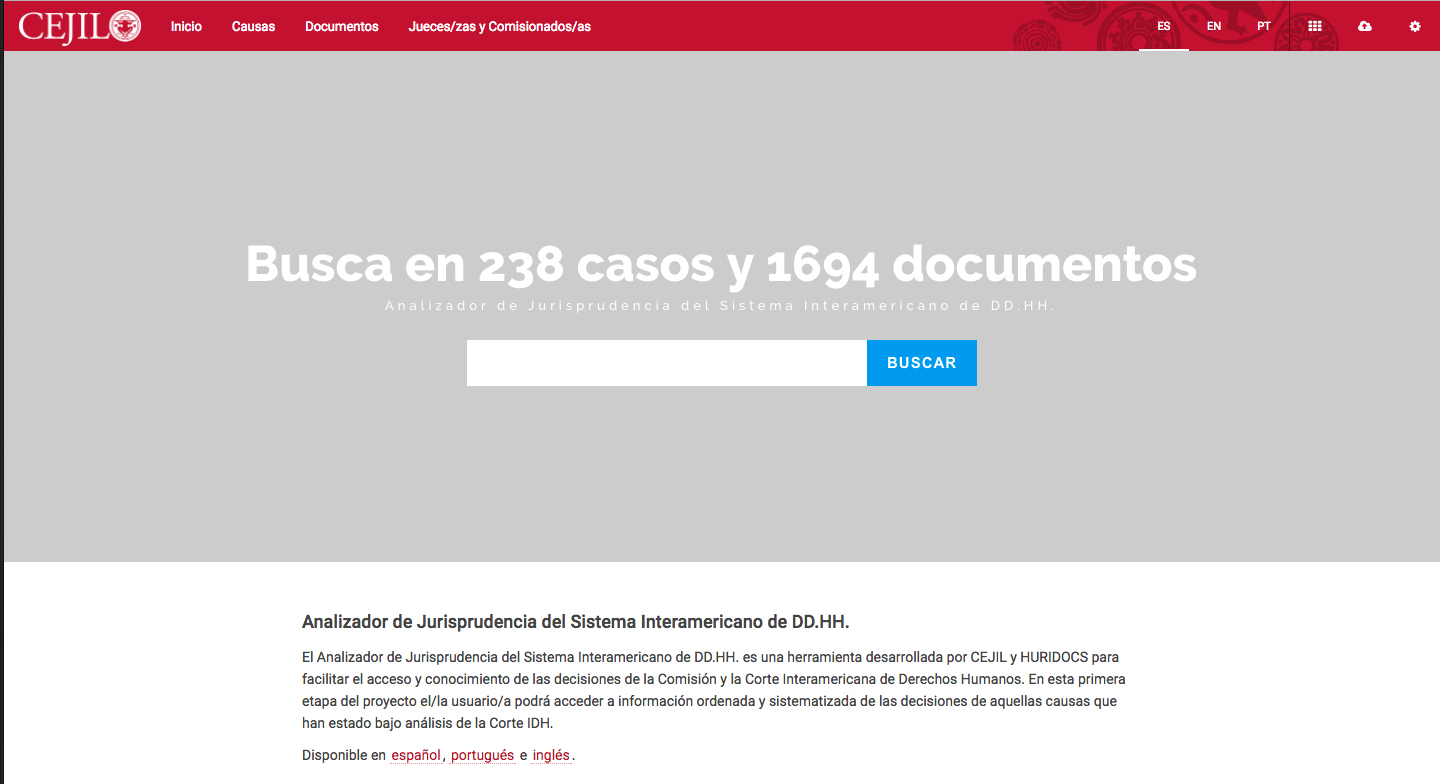Switch language to PT

click(x=1264, y=26)
